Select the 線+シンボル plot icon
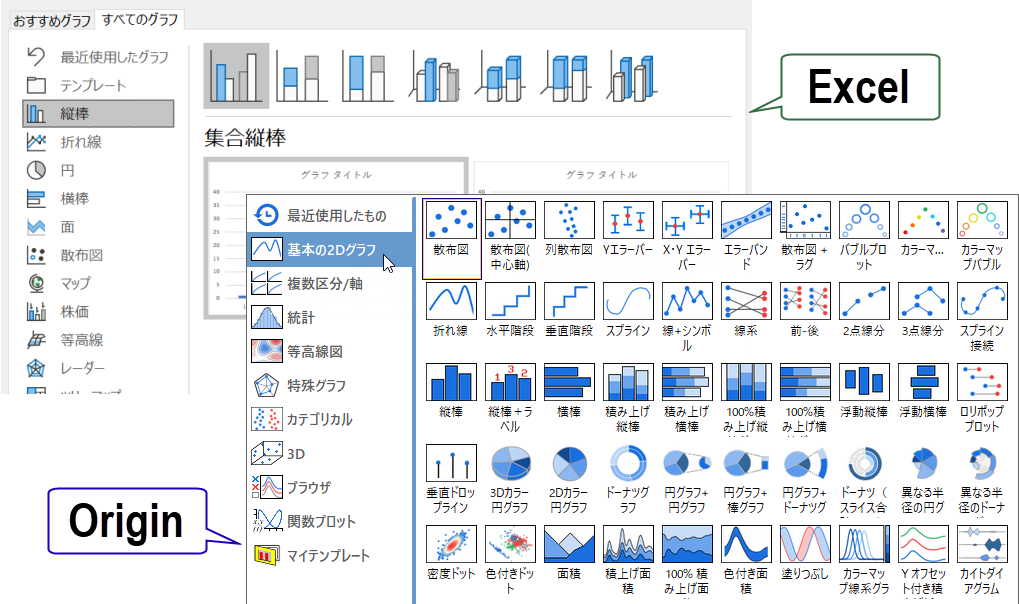The image size is (1019, 604). [x=687, y=301]
